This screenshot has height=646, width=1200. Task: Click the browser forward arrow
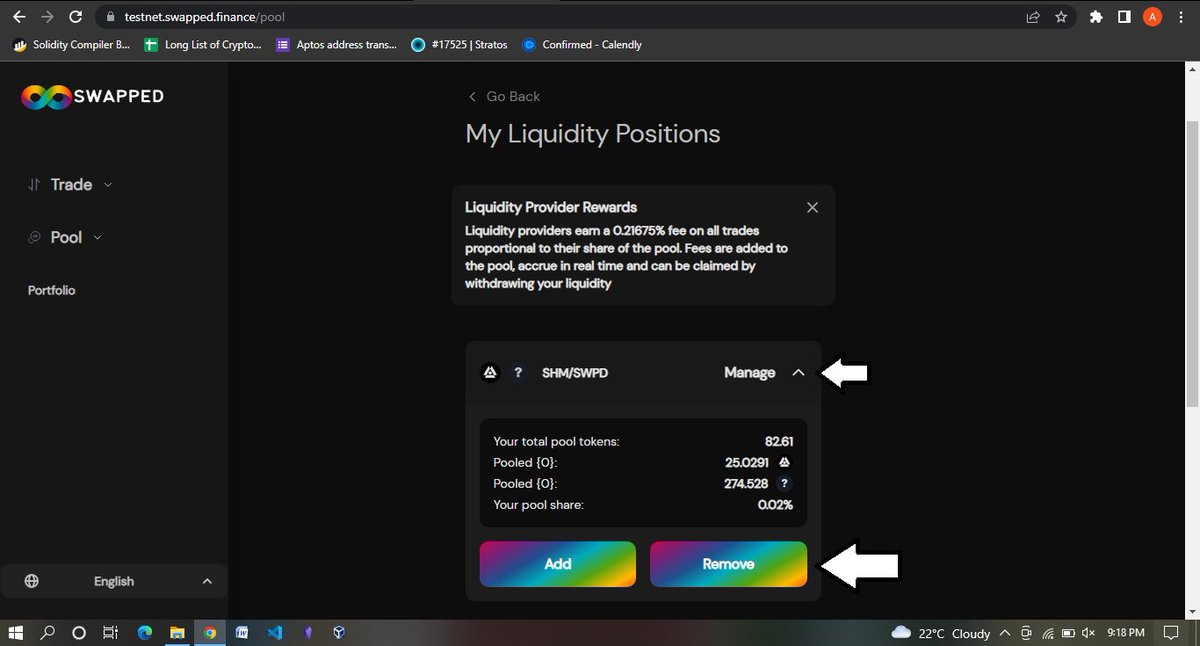[47, 17]
